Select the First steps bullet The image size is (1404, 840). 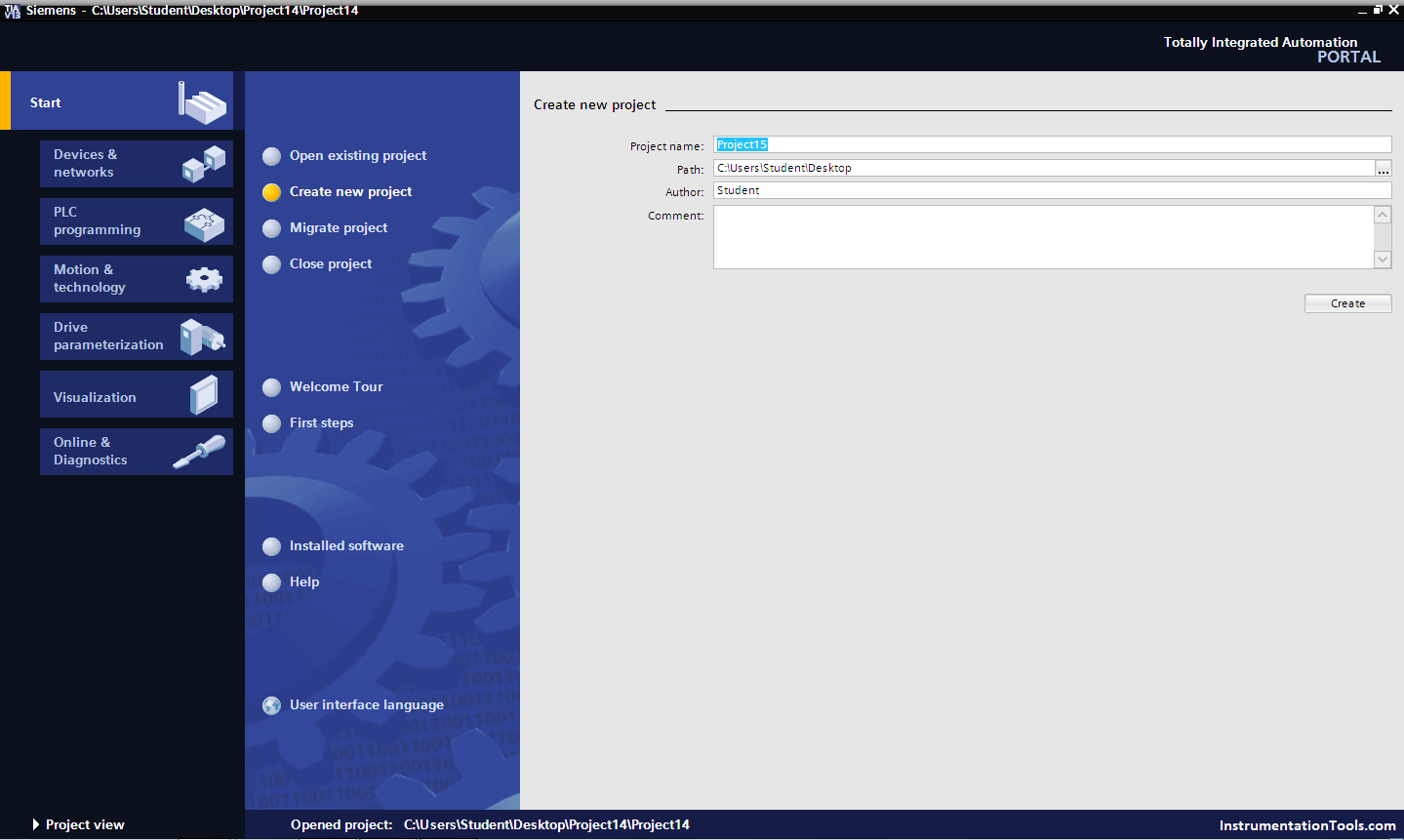click(x=272, y=423)
